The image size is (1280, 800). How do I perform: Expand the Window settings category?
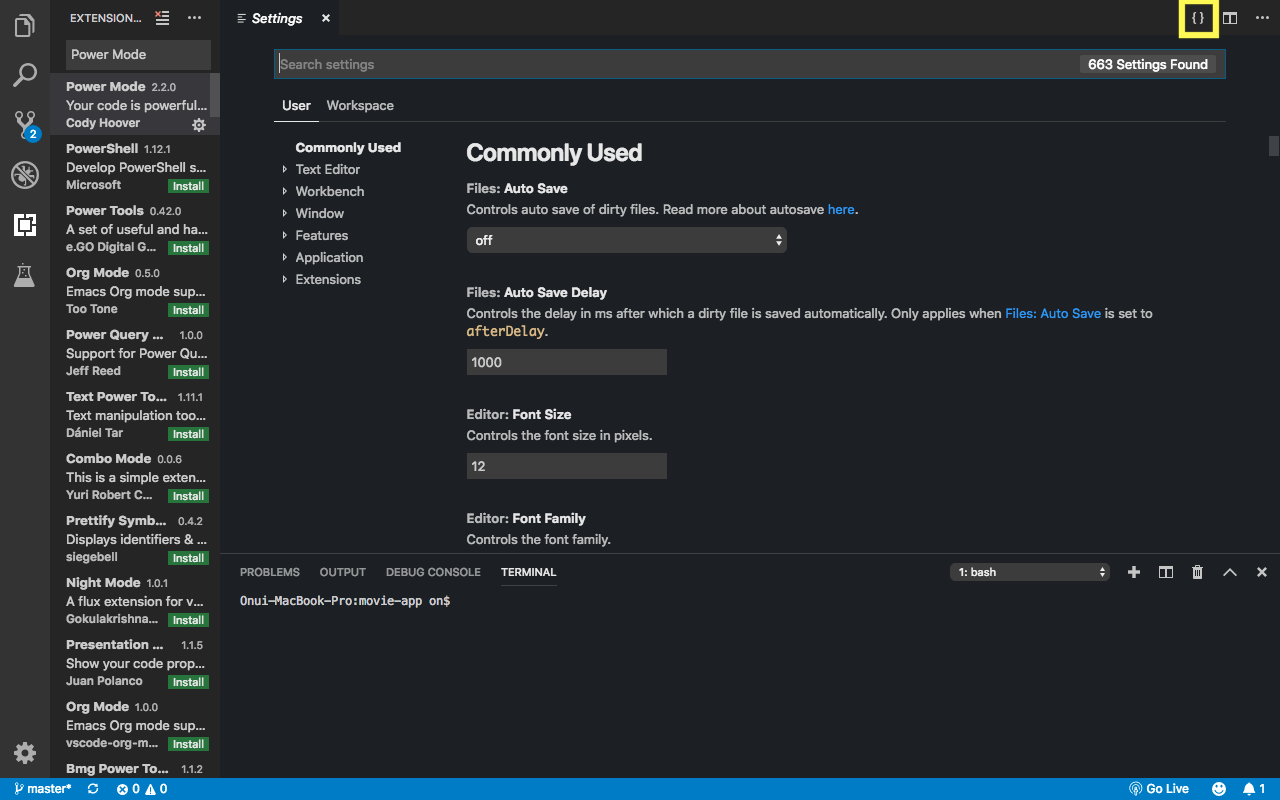(x=319, y=213)
